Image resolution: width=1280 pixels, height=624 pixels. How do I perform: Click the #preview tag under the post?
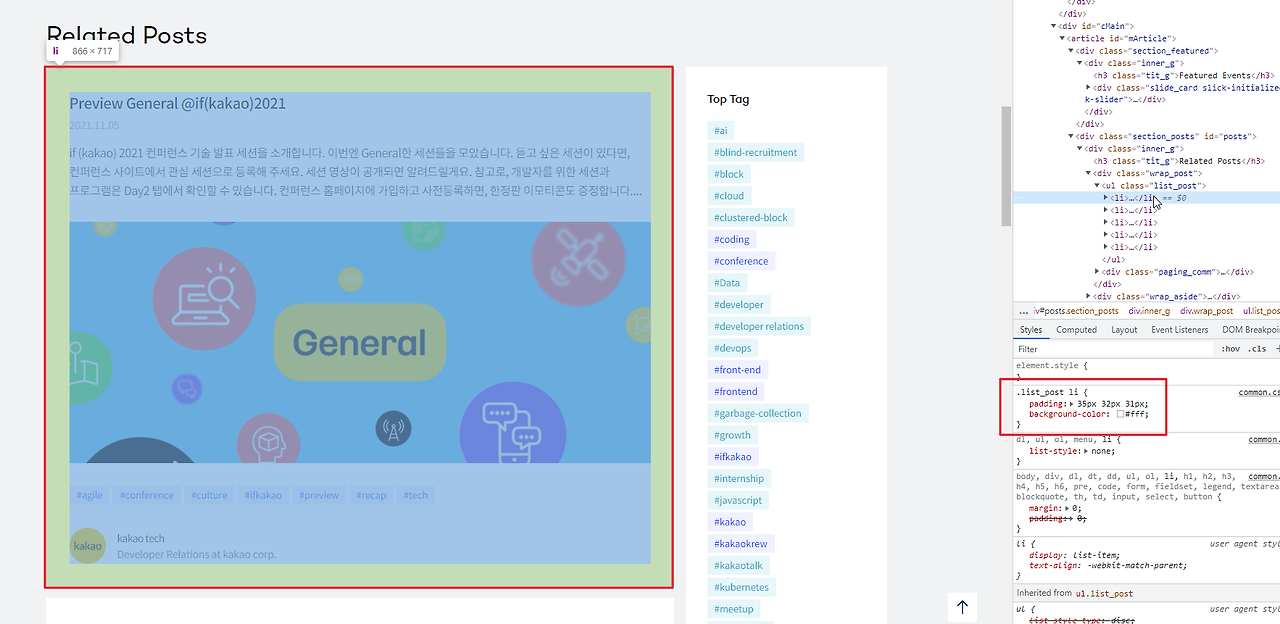pos(319,495)
